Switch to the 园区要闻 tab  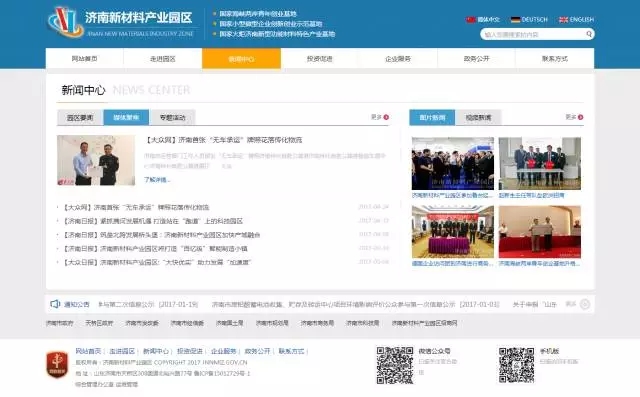coord(80,118)
